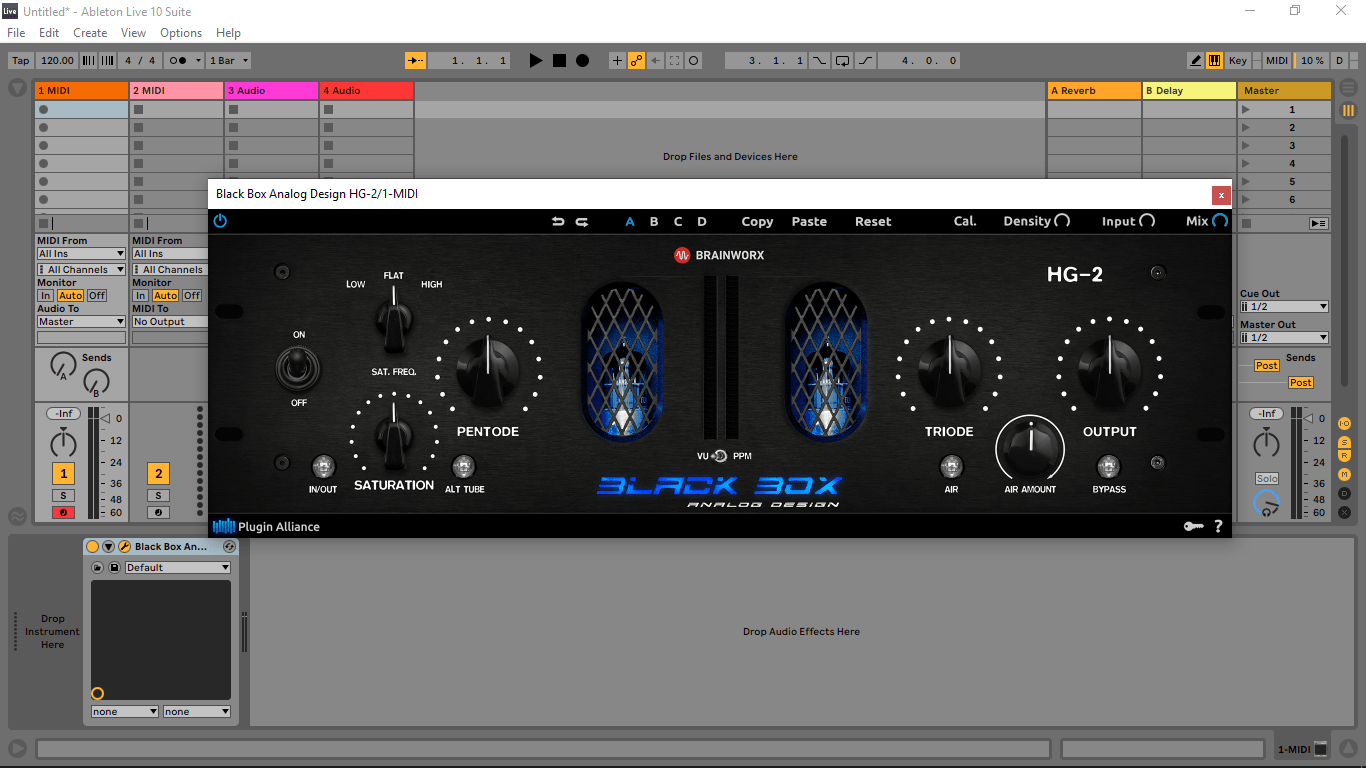Switch the VU/PPM meter toggle
Screen dimensions: 1366x768
tap(720, 456)
